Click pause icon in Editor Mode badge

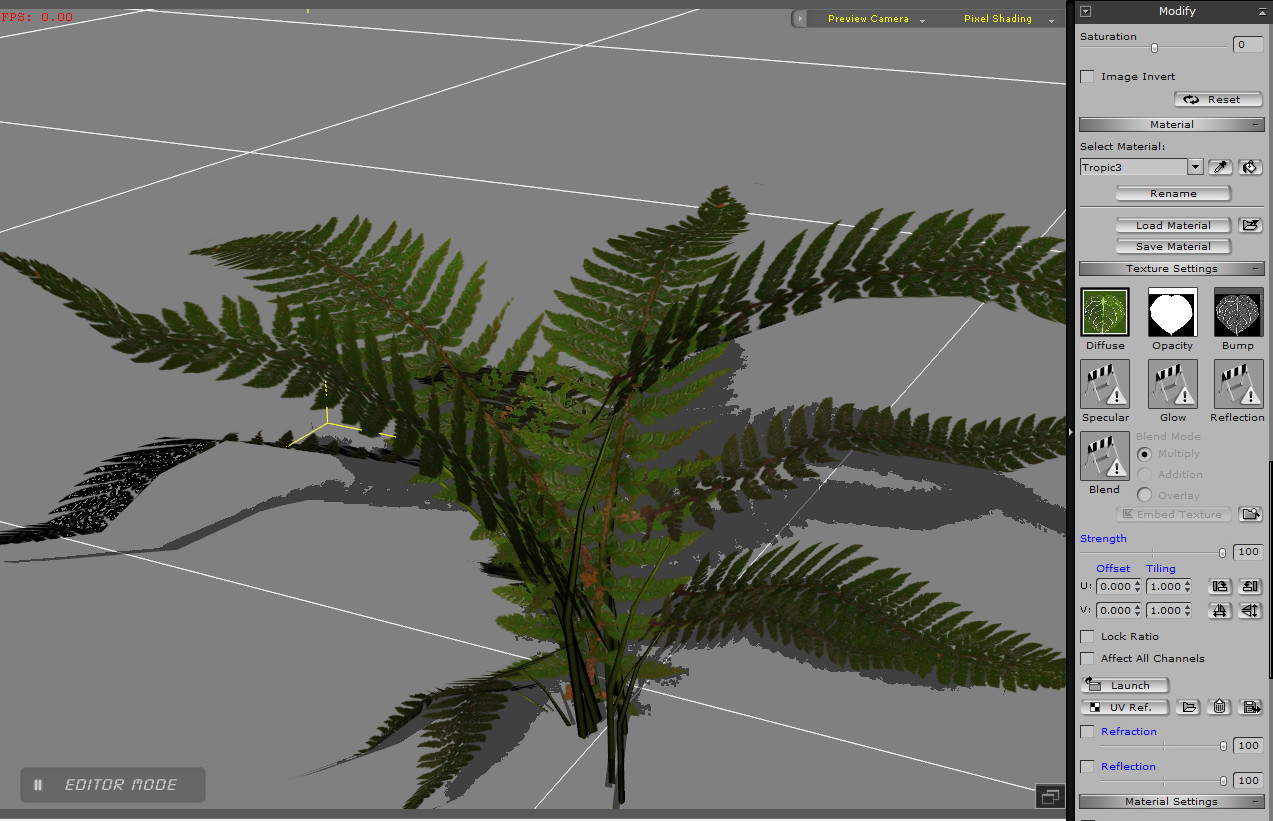coord(38,785)
